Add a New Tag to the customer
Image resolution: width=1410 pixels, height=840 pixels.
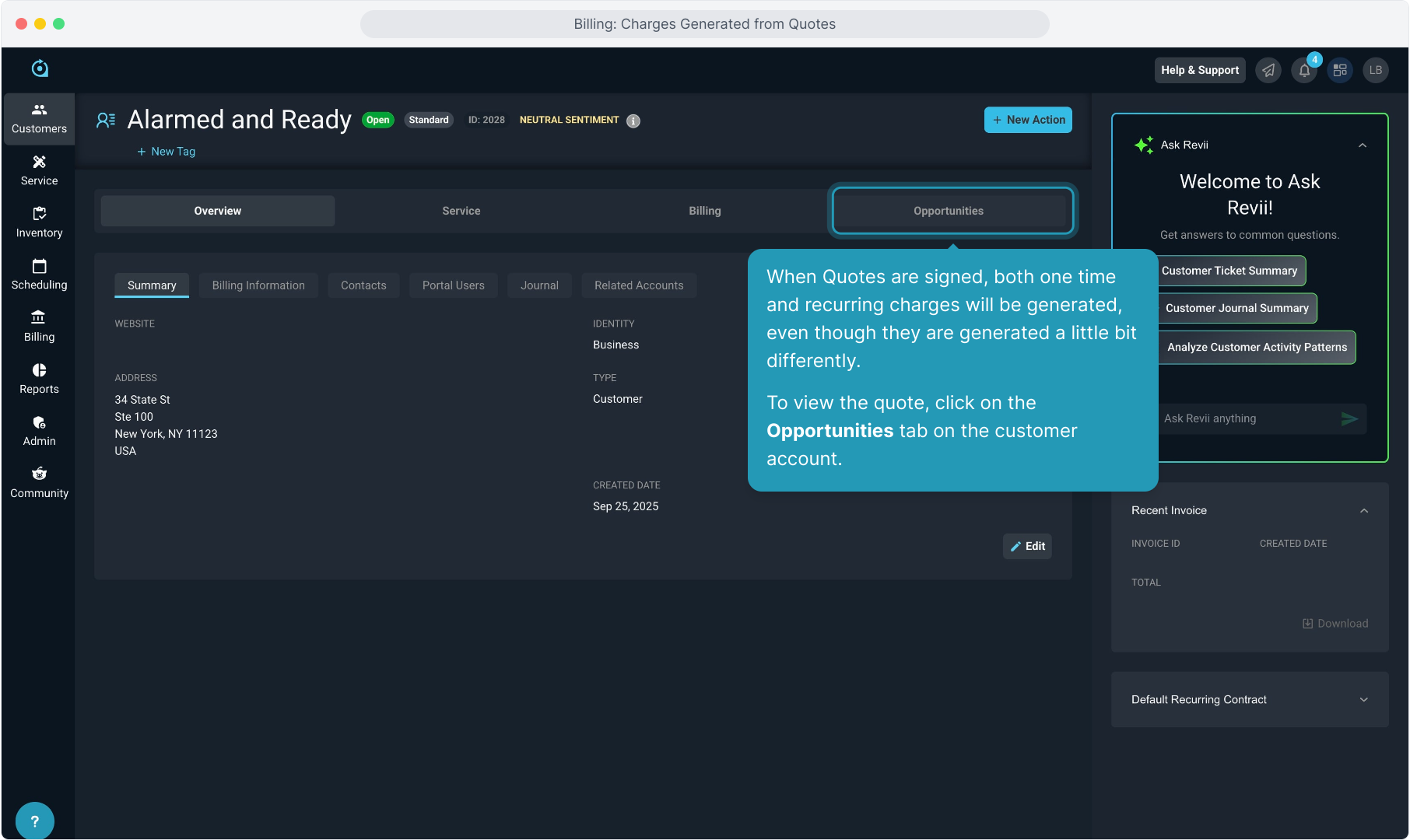click(x=167, y=152)
